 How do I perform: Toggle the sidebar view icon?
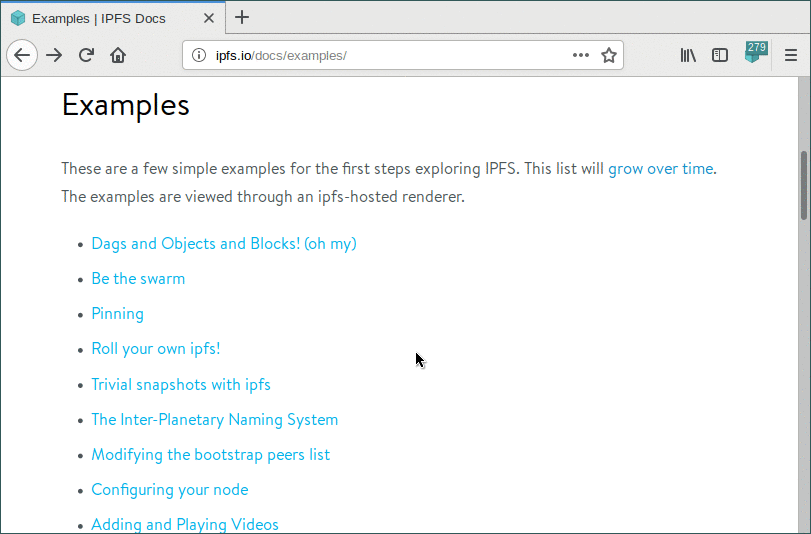pos(719,55)
